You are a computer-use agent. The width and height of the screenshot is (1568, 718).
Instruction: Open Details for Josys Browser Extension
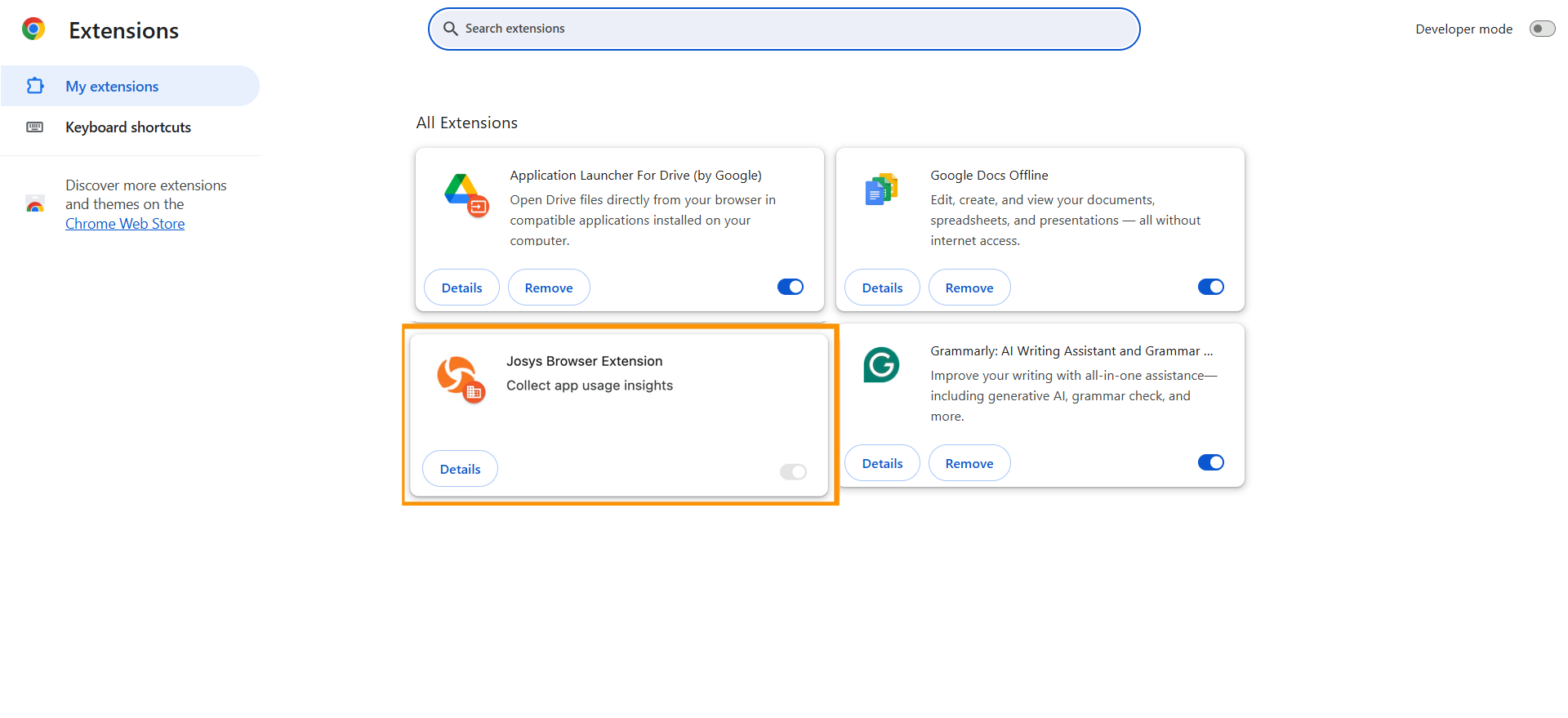pos(460,469)
